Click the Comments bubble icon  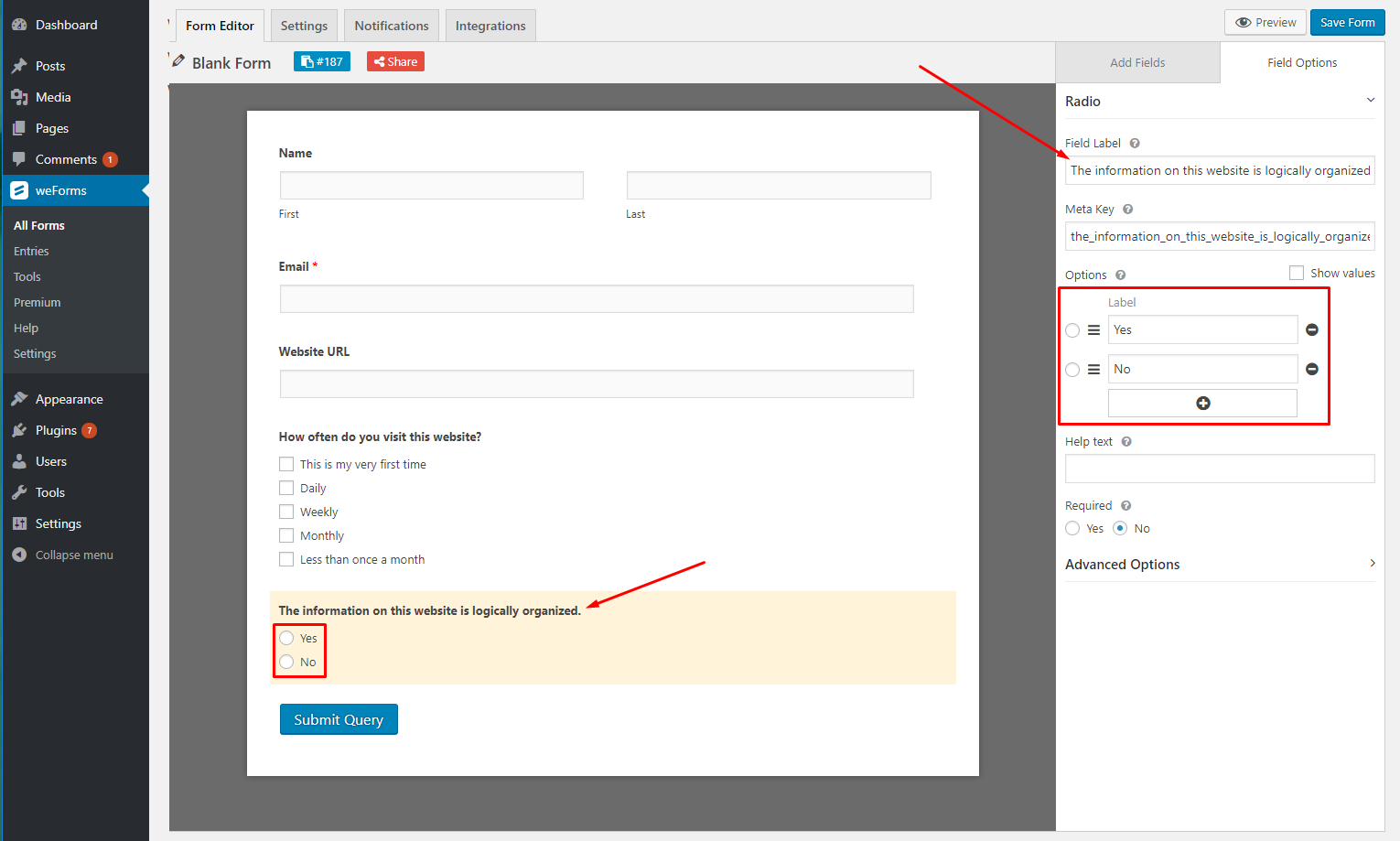[19, 159]
